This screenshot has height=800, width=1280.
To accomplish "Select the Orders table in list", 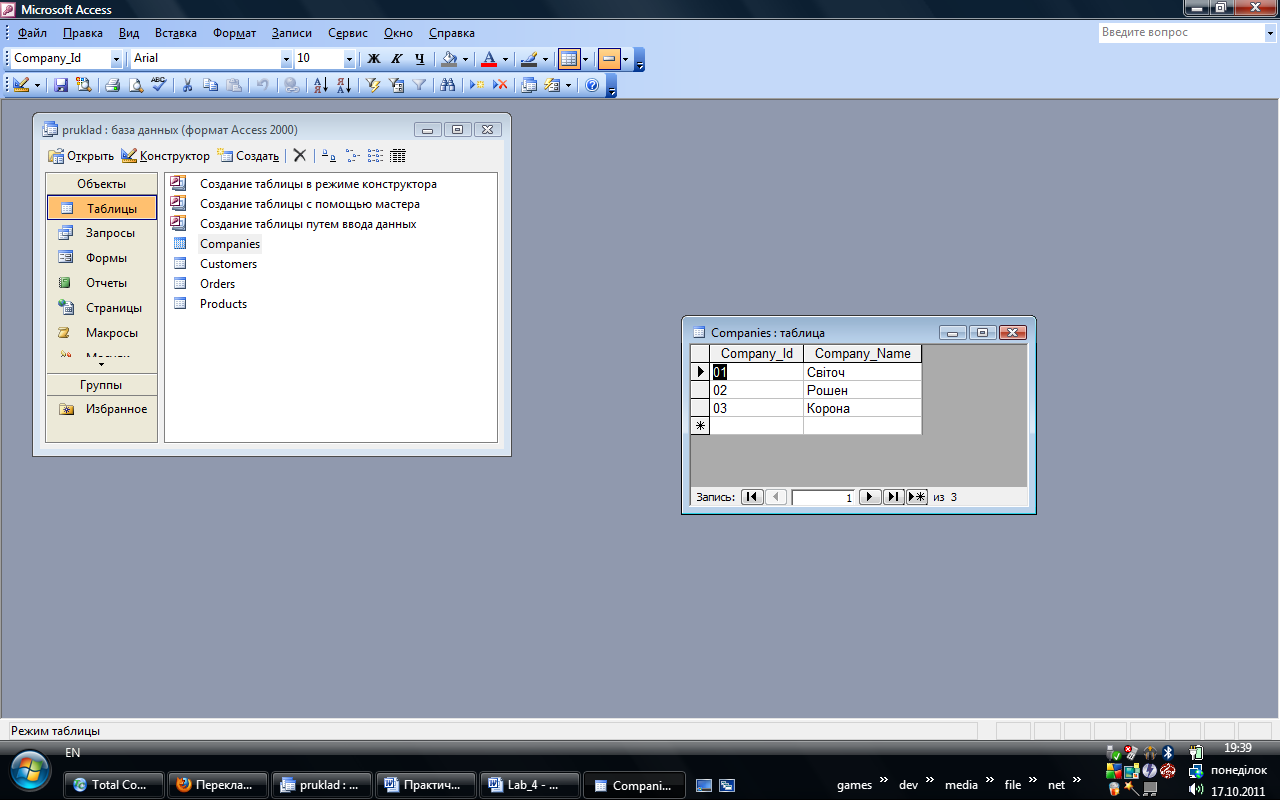I will tap(217, 284).
